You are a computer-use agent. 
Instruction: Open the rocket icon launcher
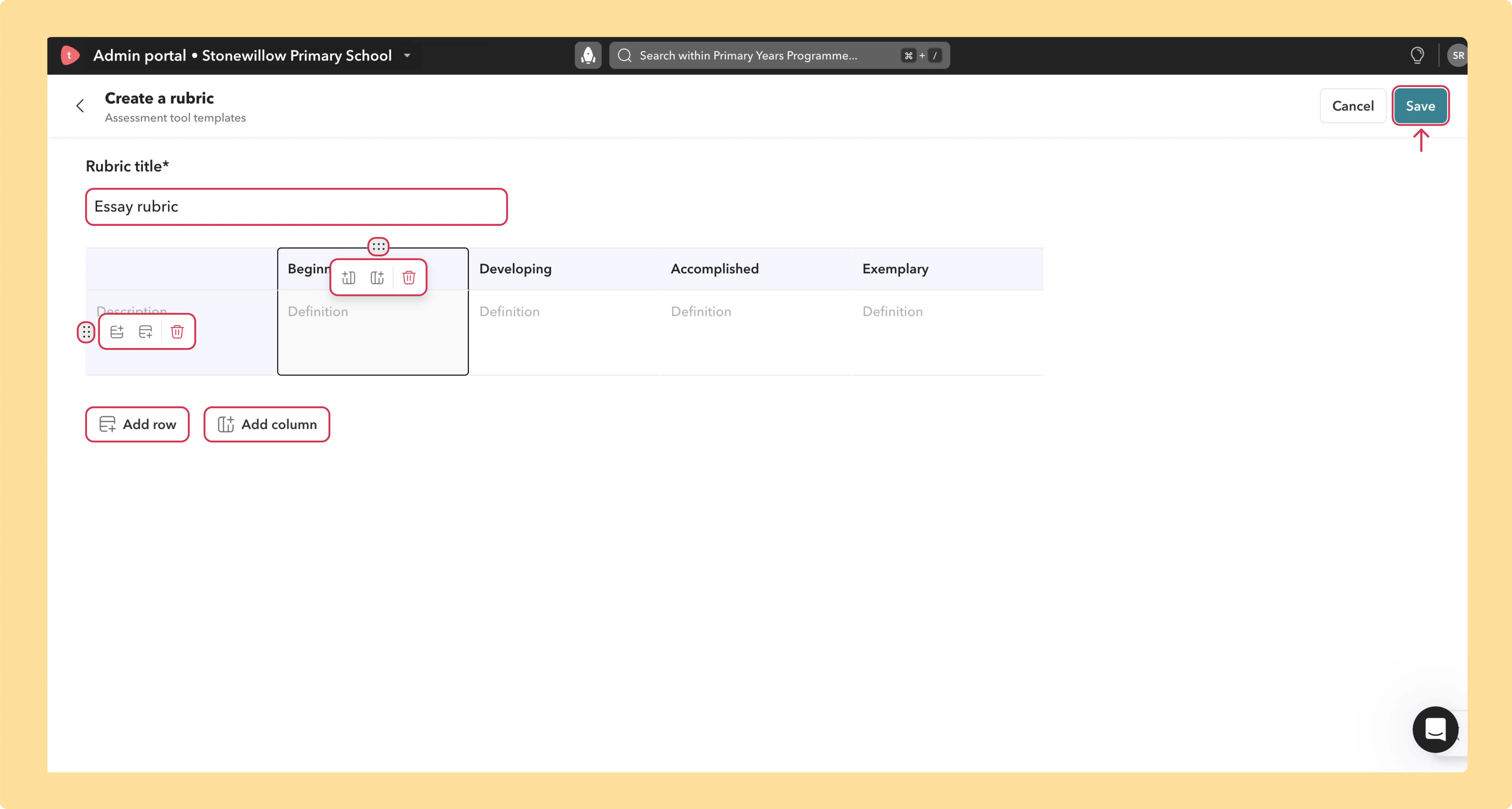(588, 55)
